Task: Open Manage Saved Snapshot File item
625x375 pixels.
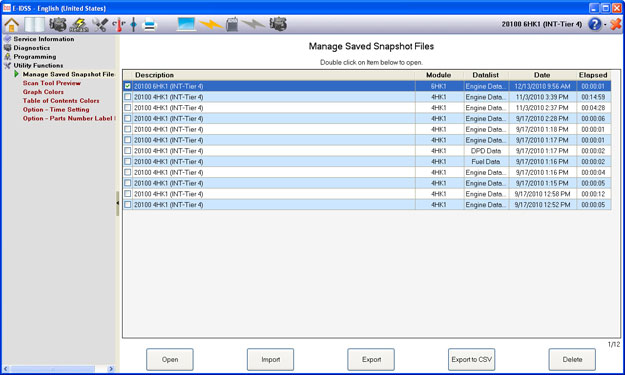Action: (x=69, y=74)
